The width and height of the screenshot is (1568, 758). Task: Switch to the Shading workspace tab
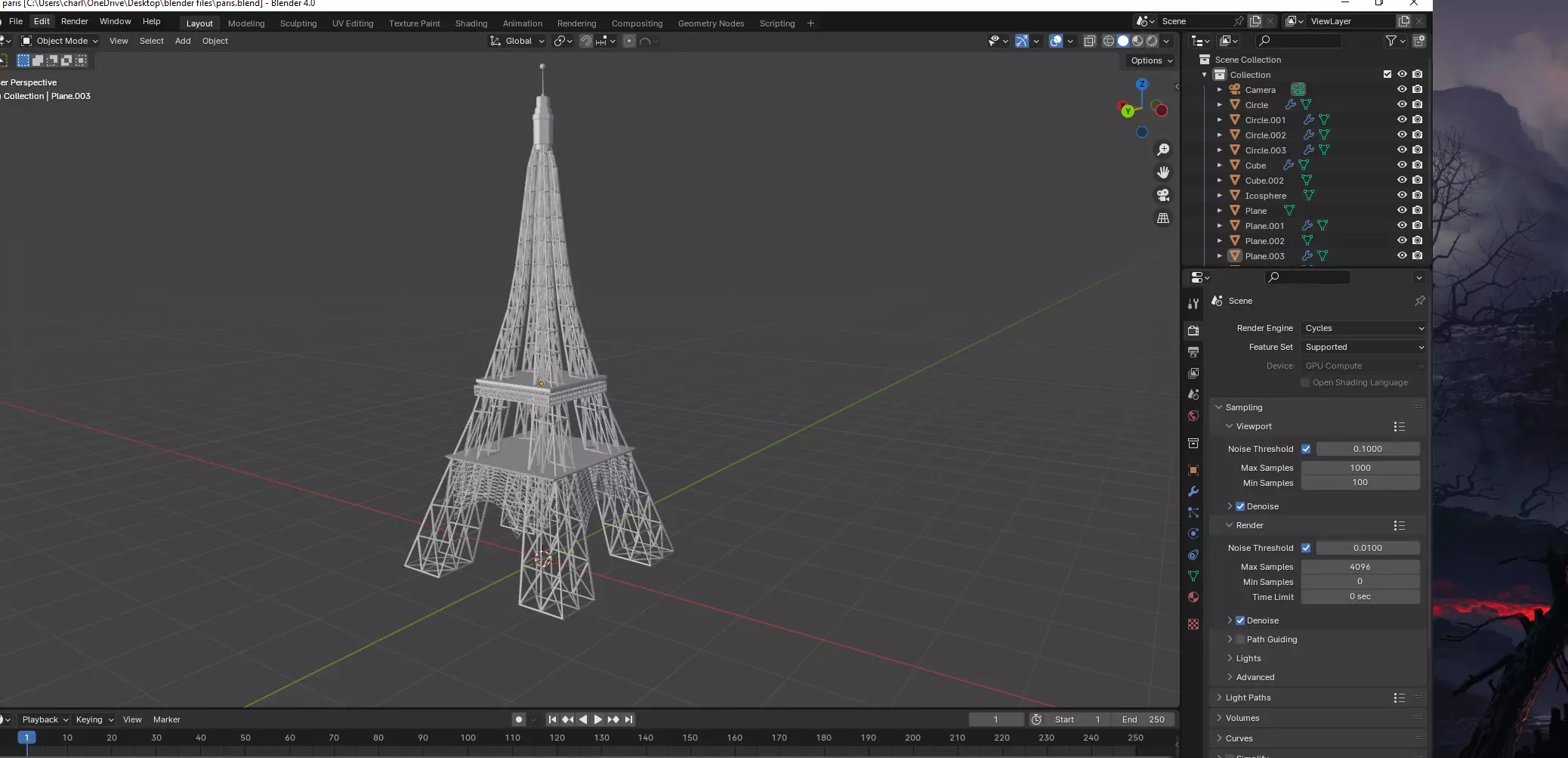pos(471,23)
